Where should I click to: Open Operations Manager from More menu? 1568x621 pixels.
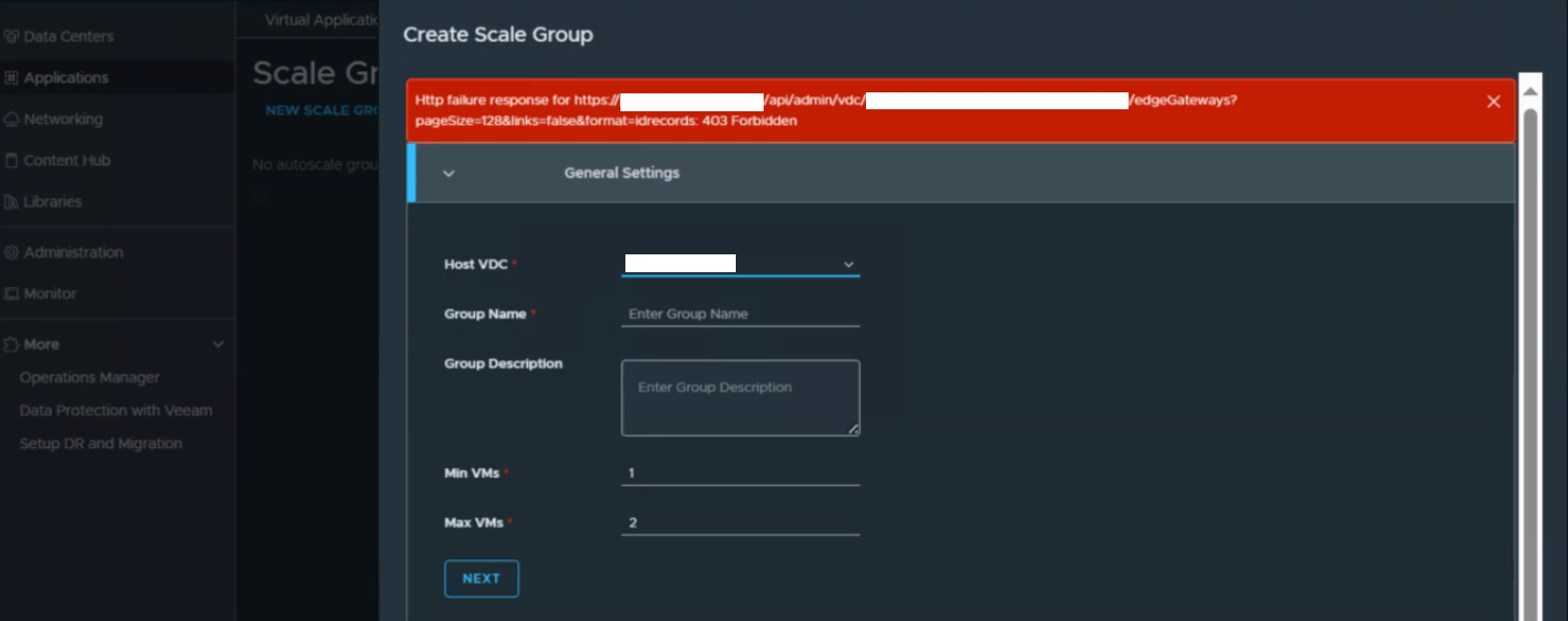pyautogui.click(x=89, y=378)
